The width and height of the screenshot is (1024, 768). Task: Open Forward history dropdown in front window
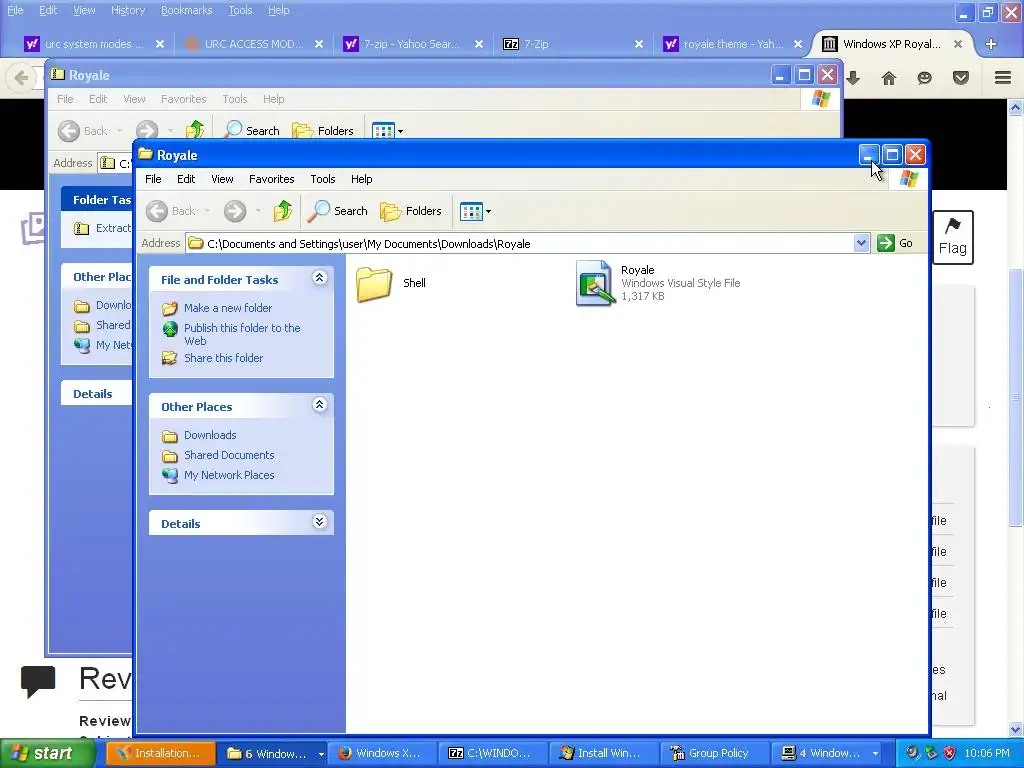pyautogui.click(x=259, y=211)
